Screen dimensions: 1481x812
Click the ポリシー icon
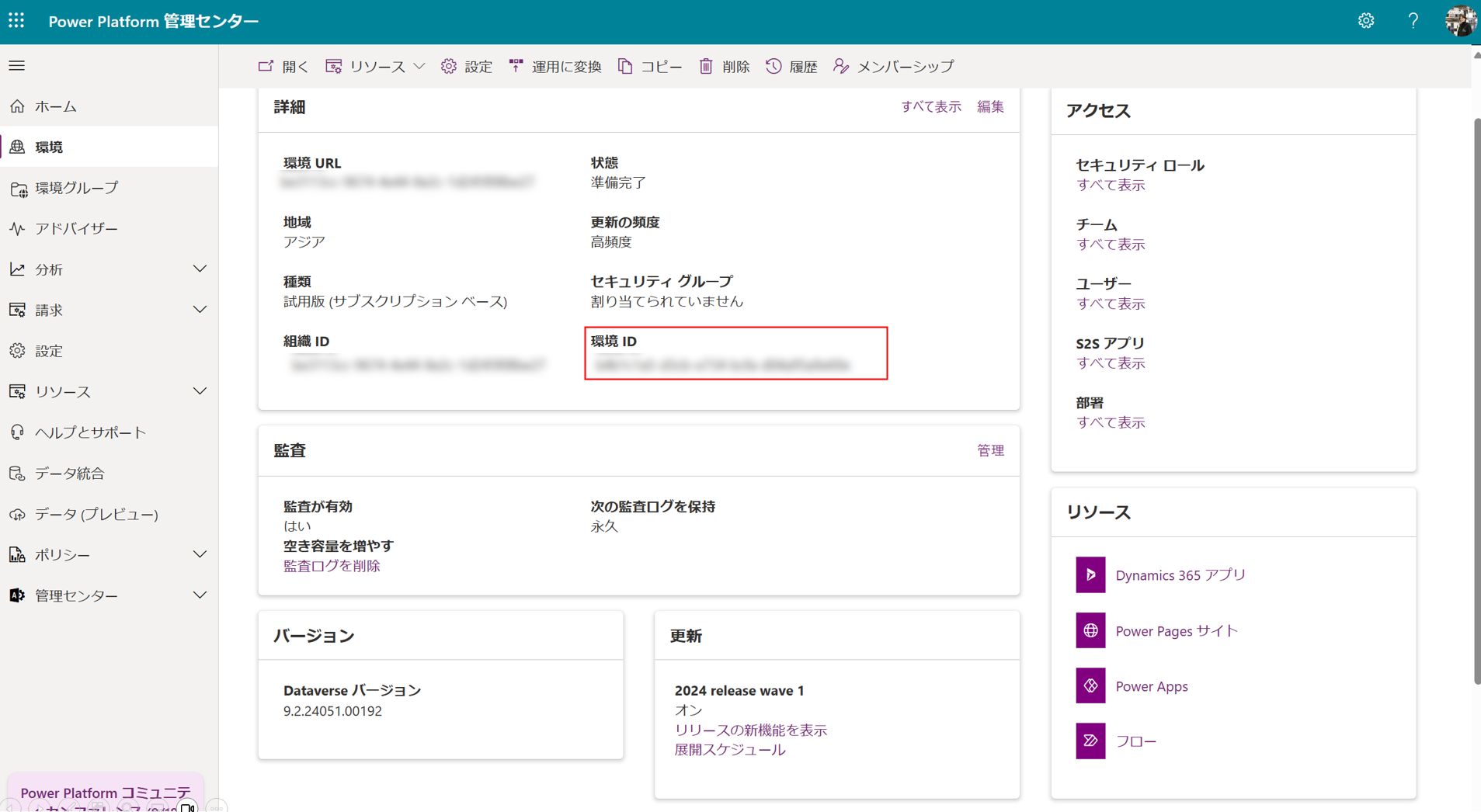pyautogui.click(x=17, y=554)
